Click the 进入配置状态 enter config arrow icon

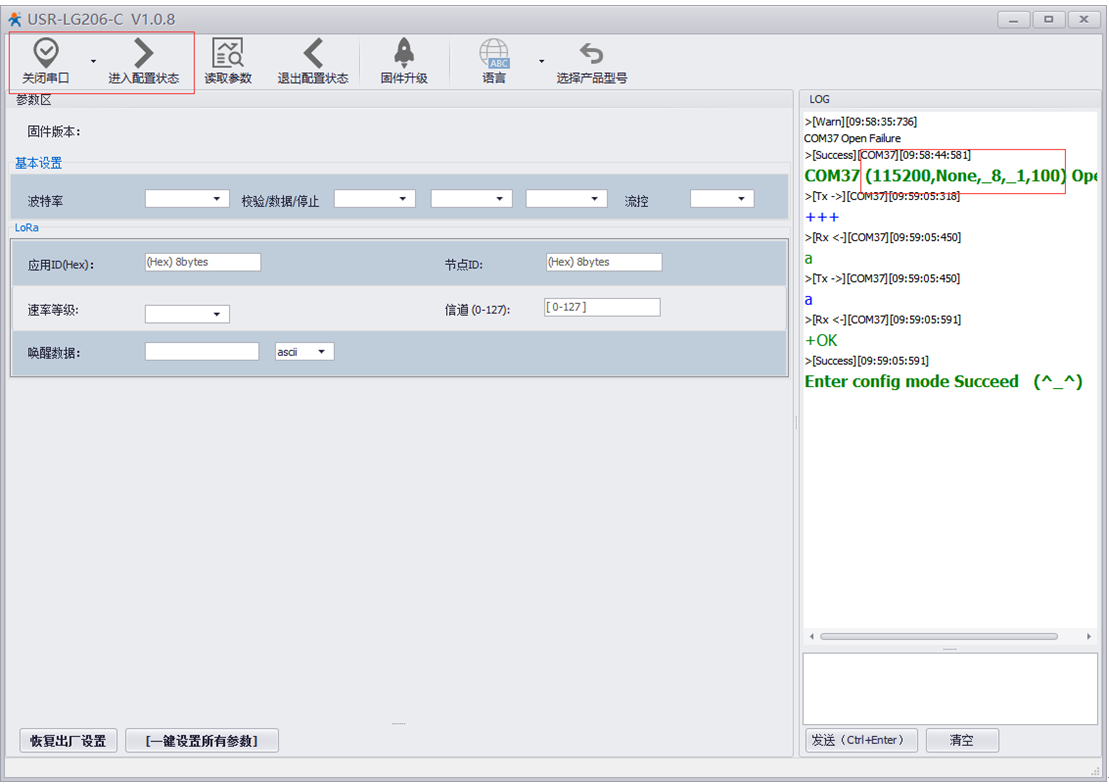pos(143,53)
